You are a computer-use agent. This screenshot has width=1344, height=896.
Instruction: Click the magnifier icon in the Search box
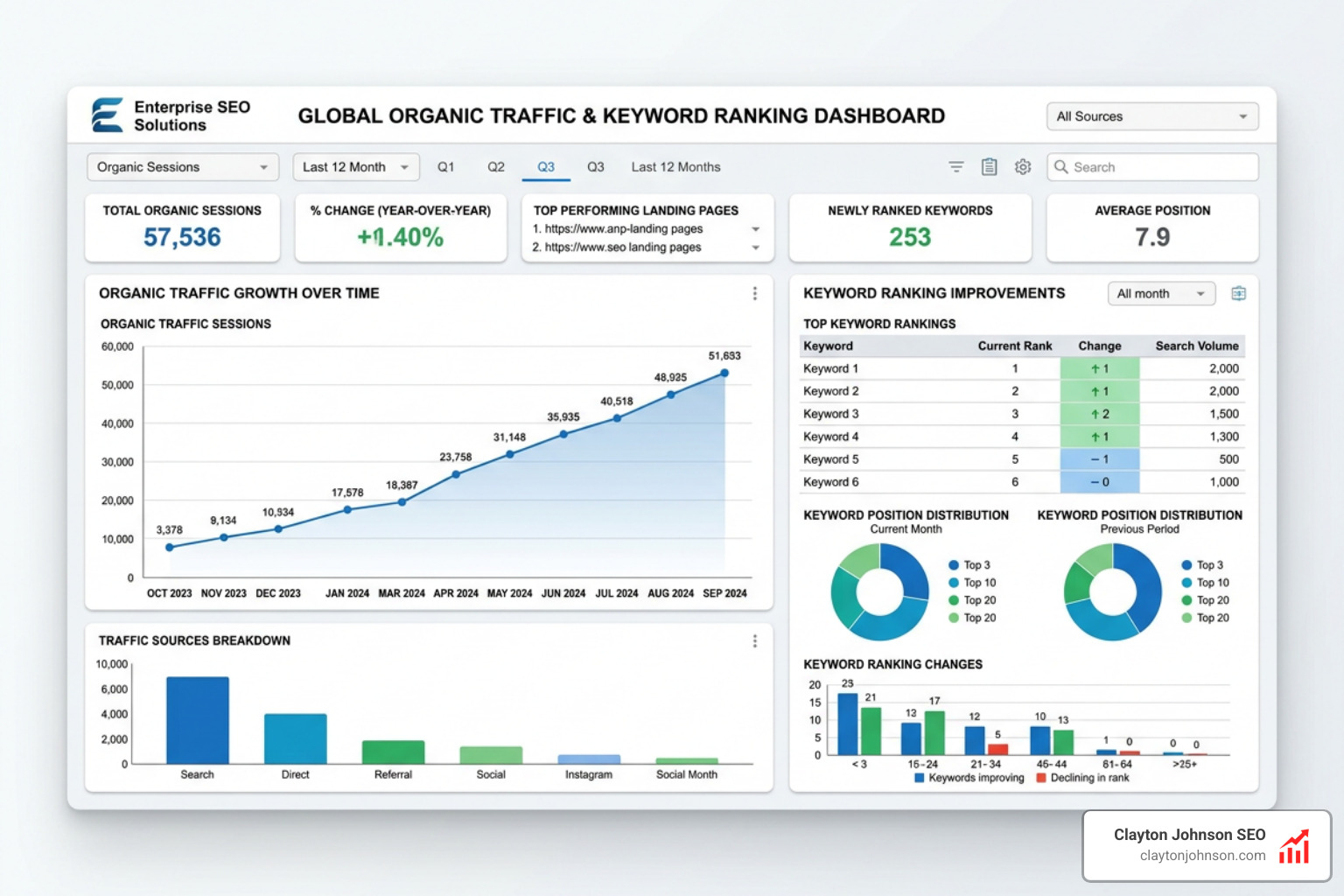tap(1060, 166)
